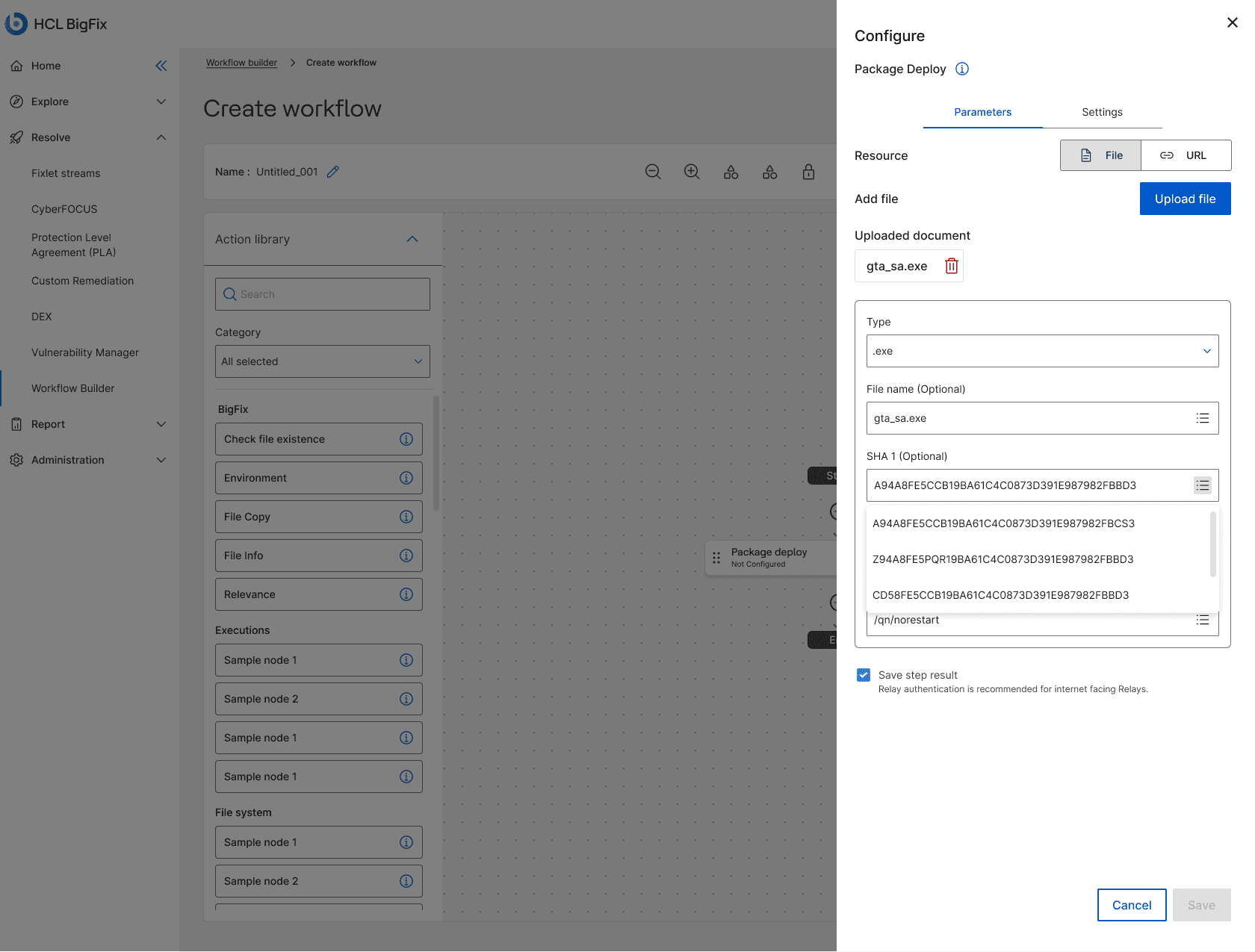Switch to the Settings tab
This screenshot has height=952, width=1255.
point(1103,112)
